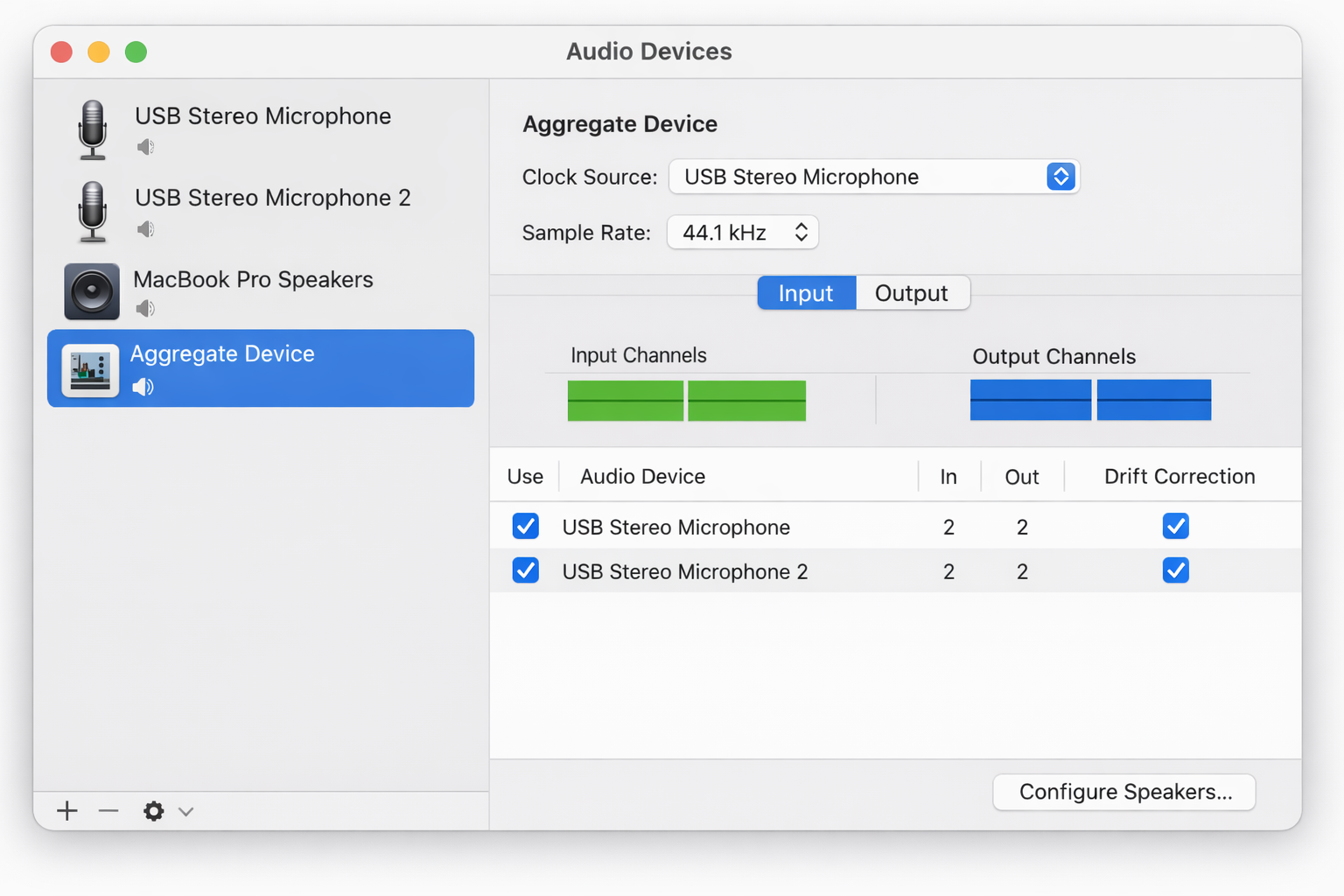Click sound icon under USB Stereo Microphone
The width and height of the screenshot is (1344, 896).
click(x=145, y=147)
